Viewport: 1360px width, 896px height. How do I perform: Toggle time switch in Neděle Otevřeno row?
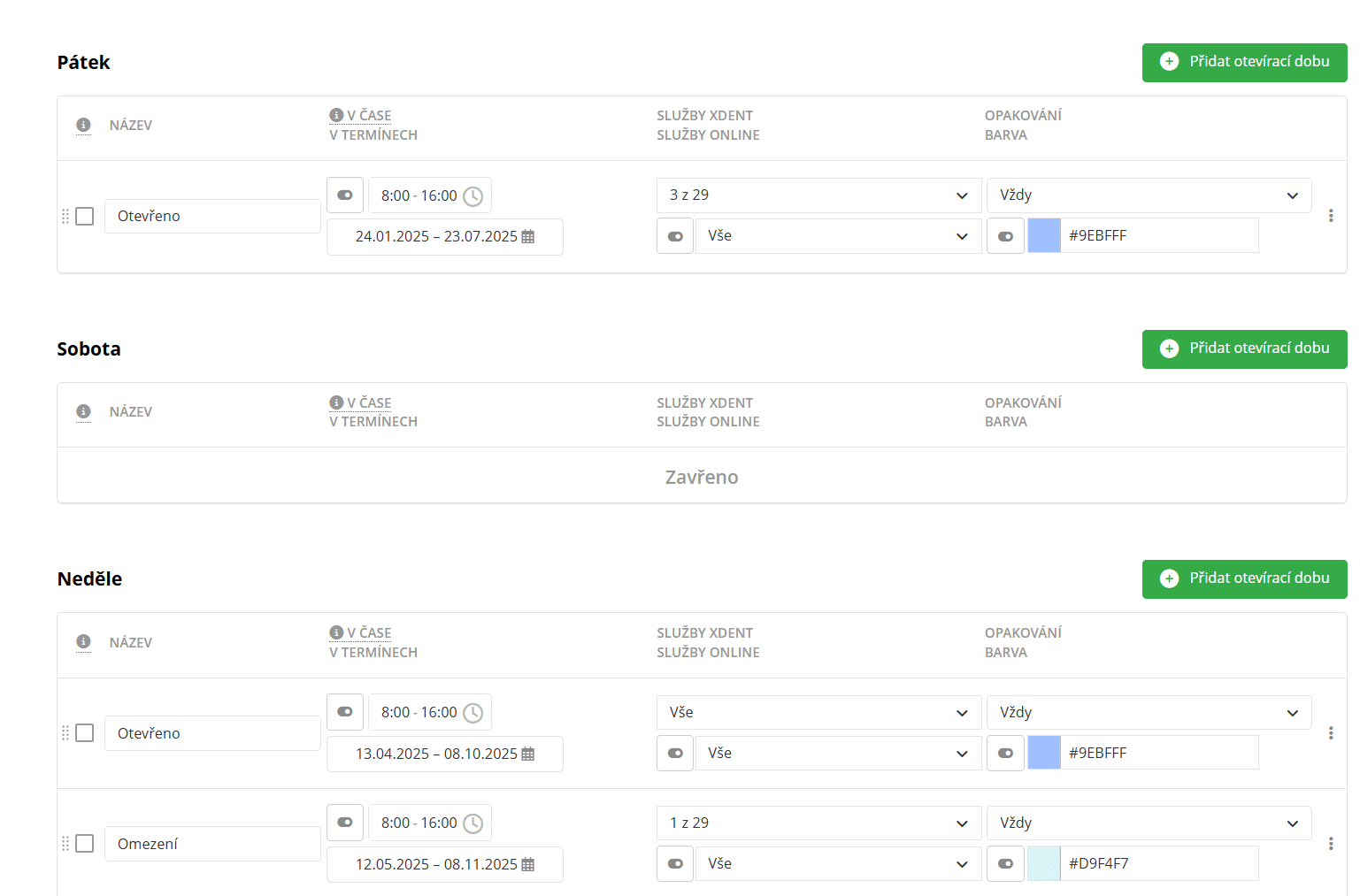click(x=345, y=712)
